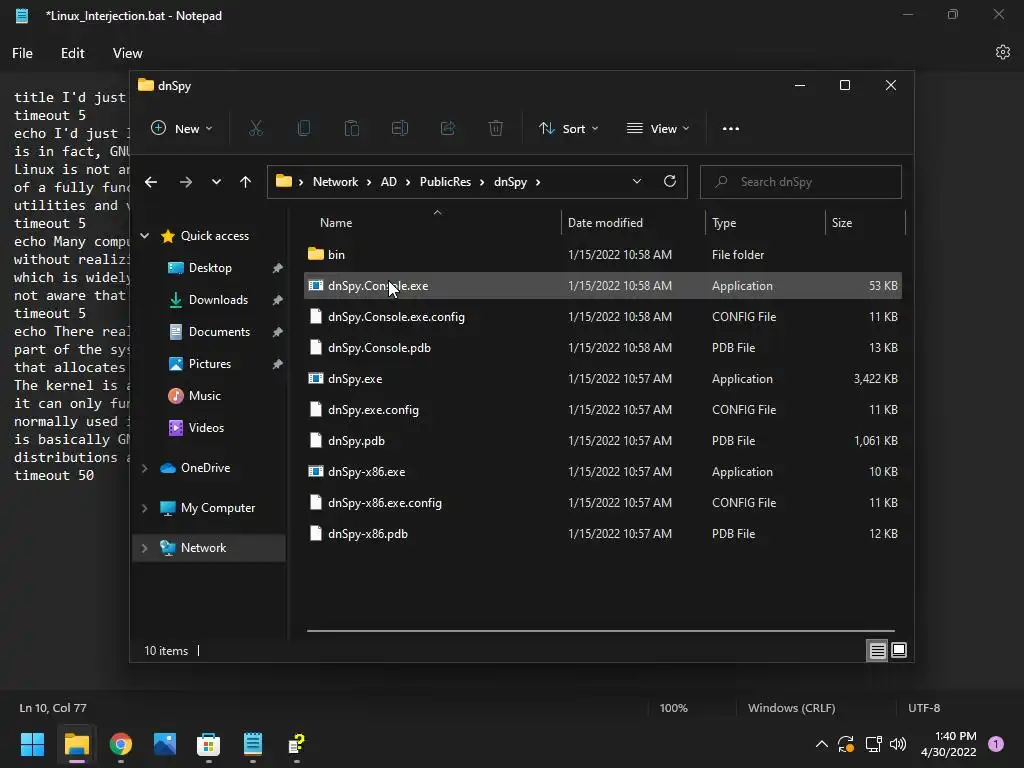Select dnSpy.exe application file
Image resolution: width=1024 pixels, height=768 pixels.
pyautogui.click(x=603, y=379)
